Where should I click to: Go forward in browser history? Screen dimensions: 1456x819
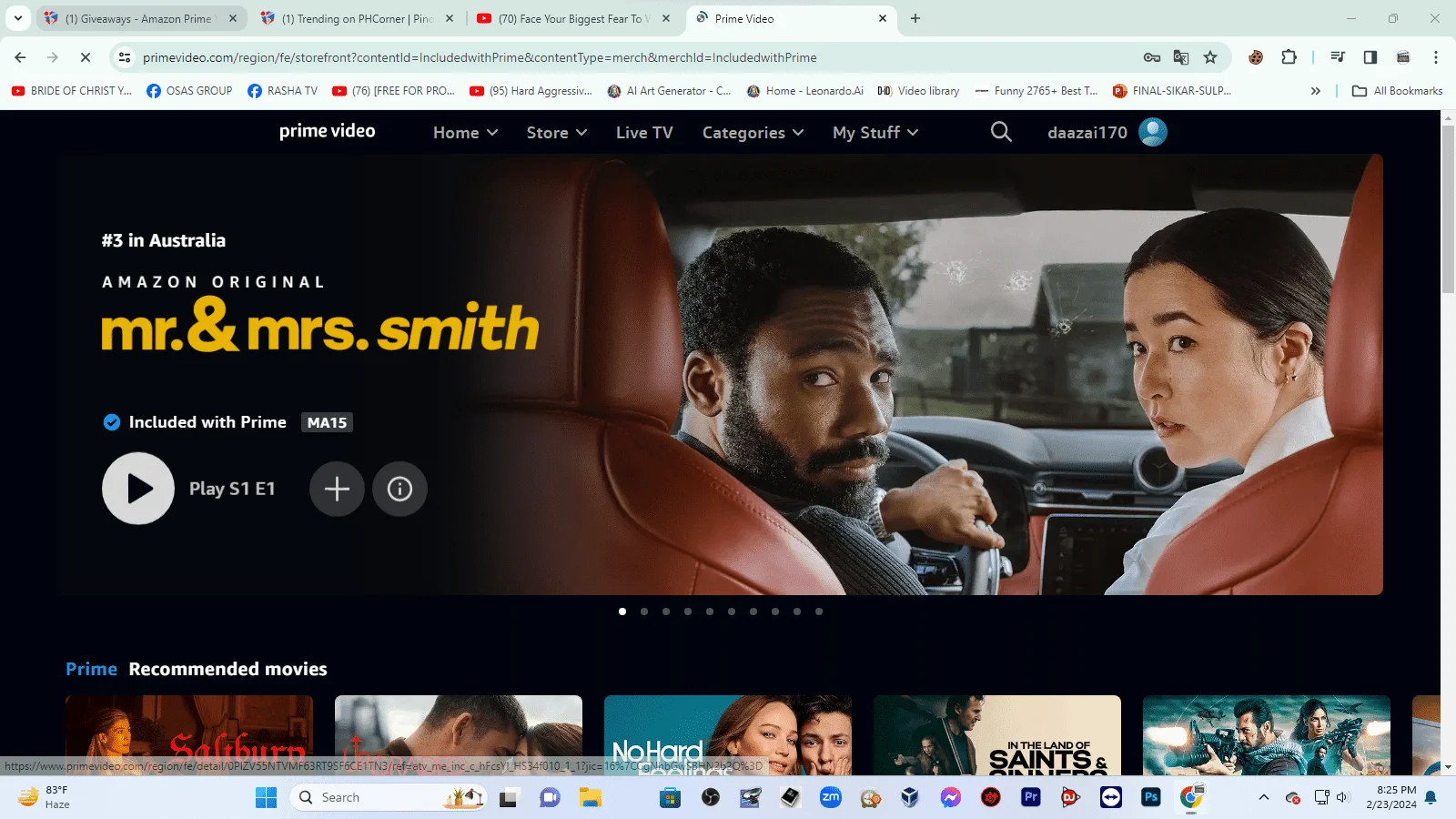coord(53,57)
